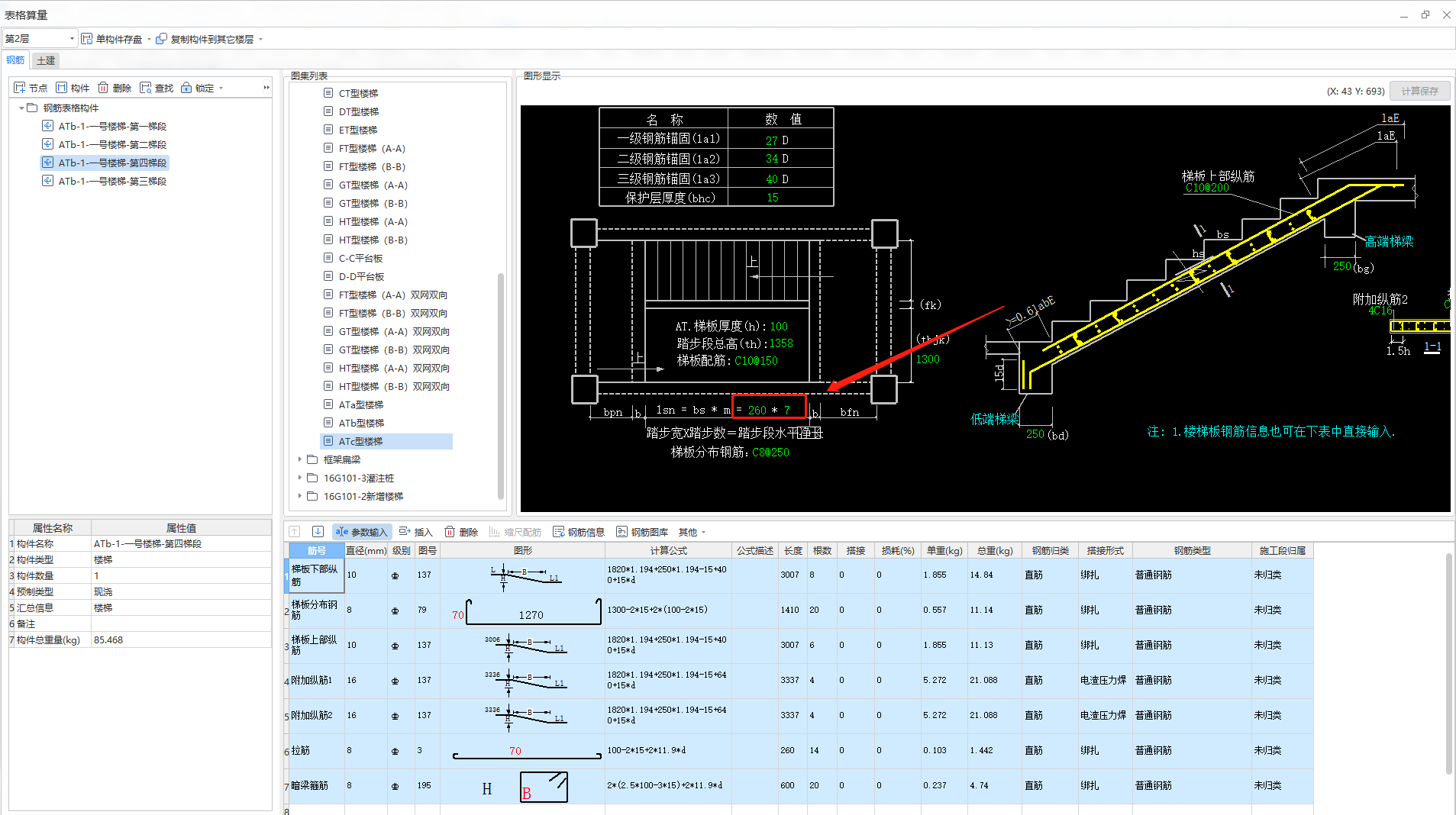Select FT型楼梯 (A-A) in atlas list

(x=372, y=148)
